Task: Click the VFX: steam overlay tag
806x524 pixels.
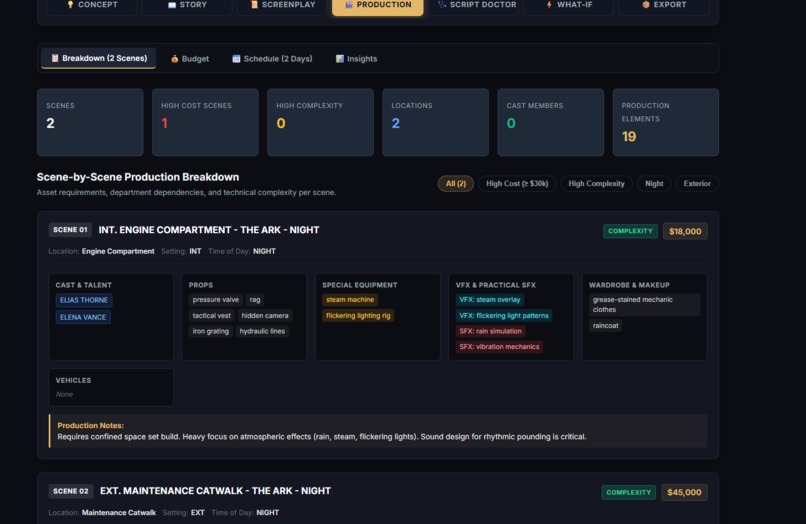Action: pos(490,299)
